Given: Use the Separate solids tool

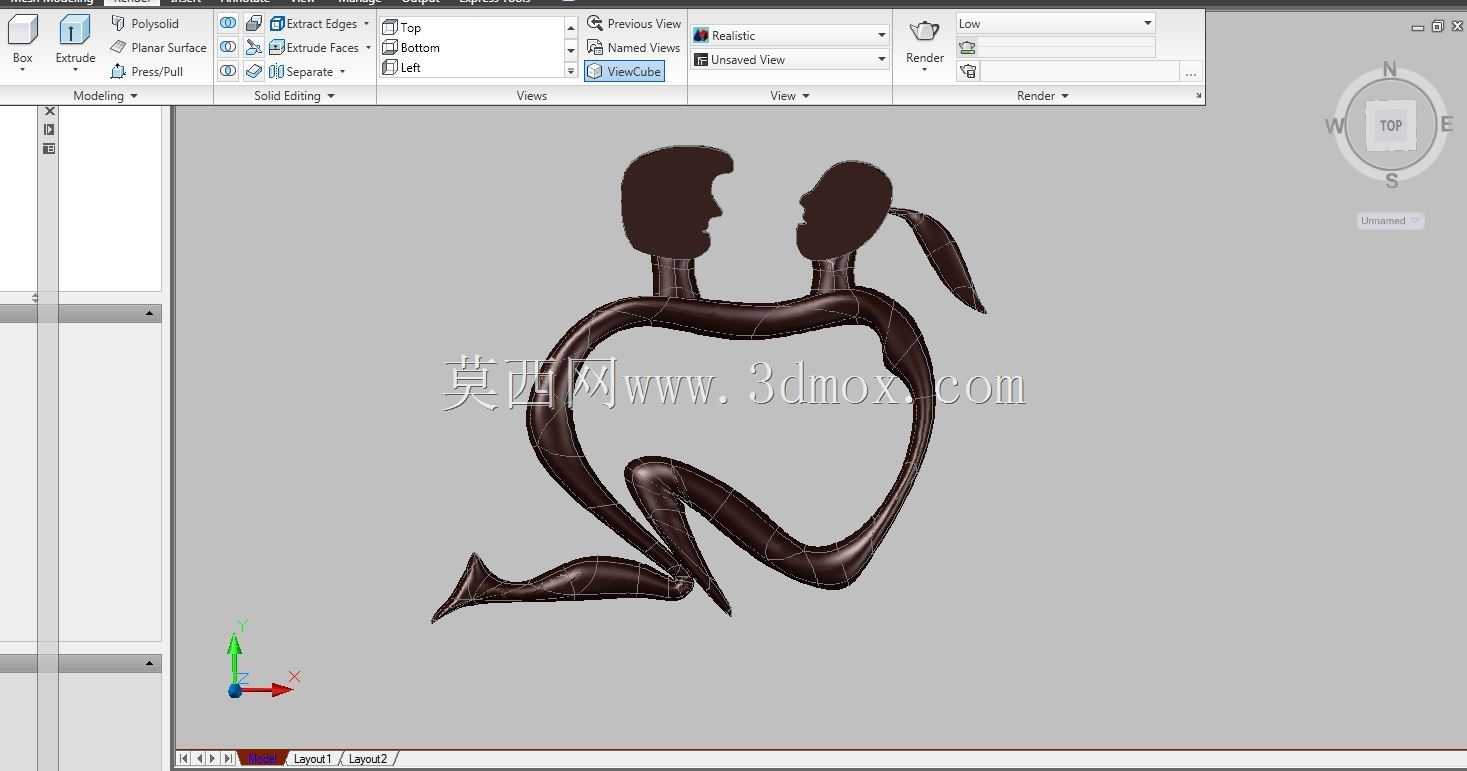Looking at the screenshot, I should pos(301,71).
